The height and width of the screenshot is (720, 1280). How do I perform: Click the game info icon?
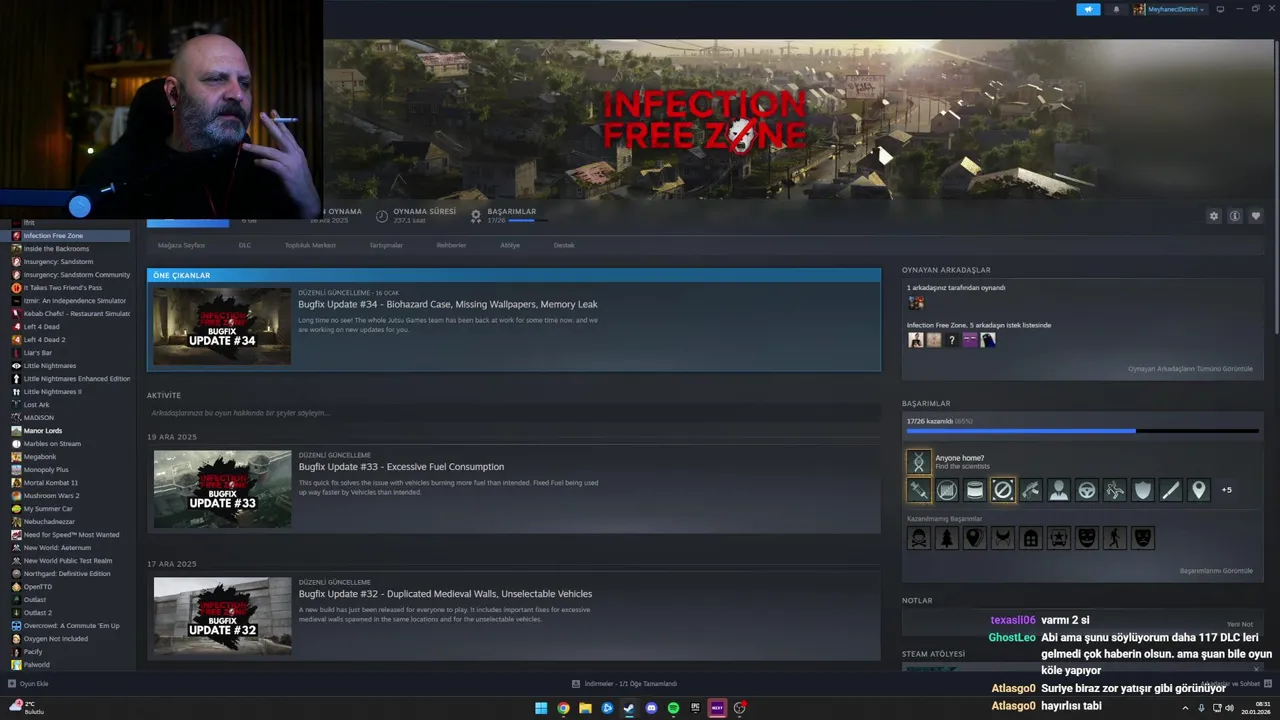click(x=1235, y=216)
